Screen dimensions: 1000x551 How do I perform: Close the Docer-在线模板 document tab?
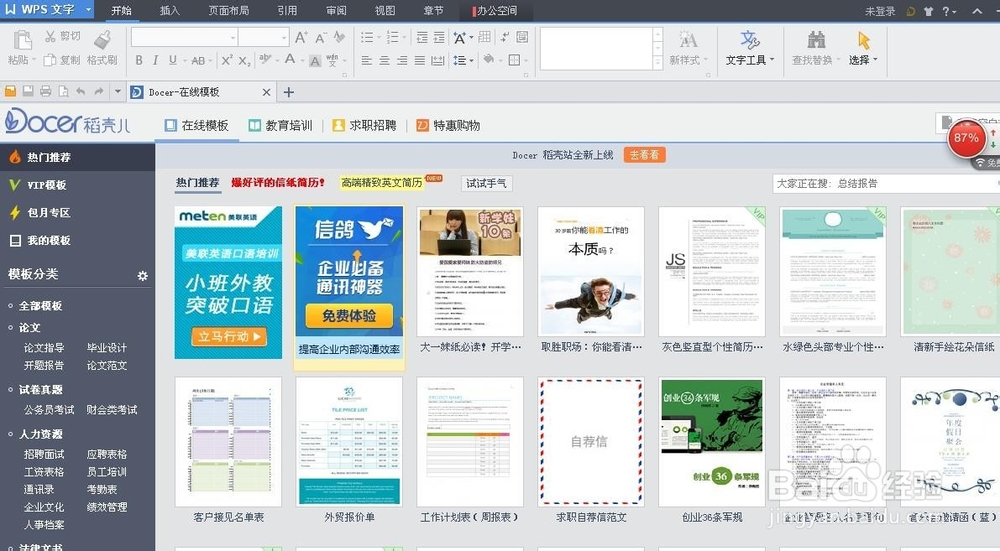(x=267, y=92)
